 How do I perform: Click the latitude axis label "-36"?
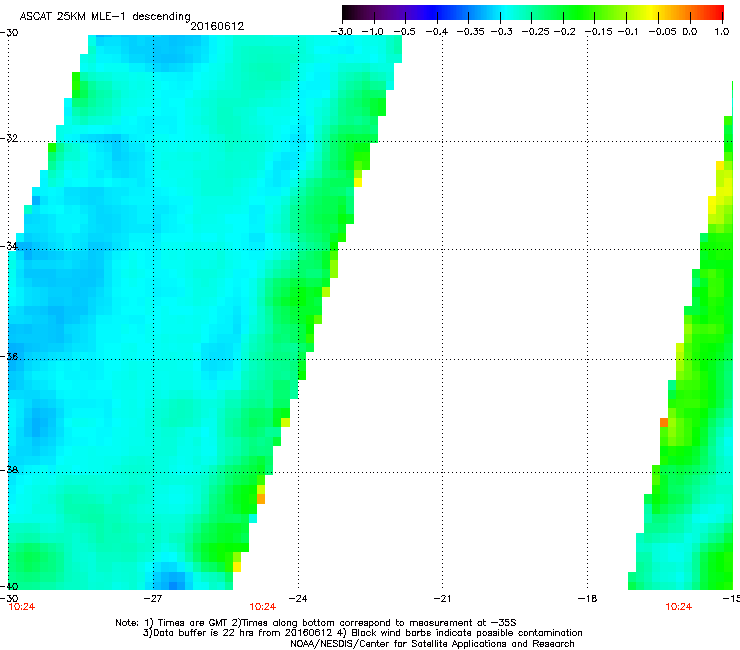(9, 356)
